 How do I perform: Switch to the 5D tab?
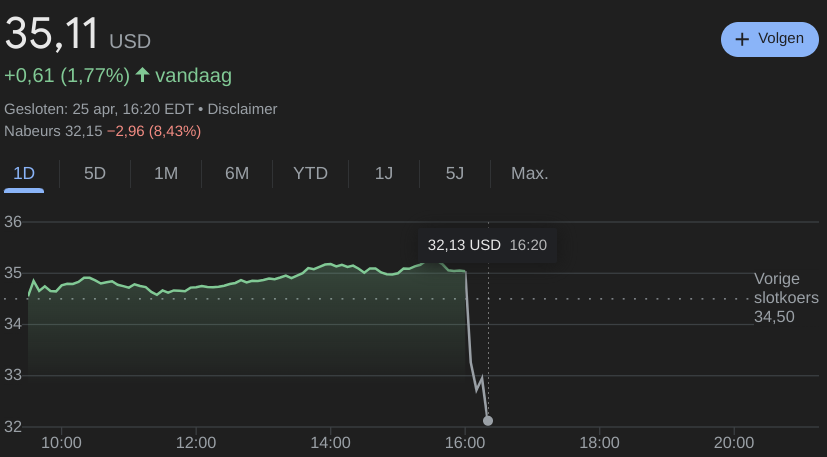pos(95,173)
